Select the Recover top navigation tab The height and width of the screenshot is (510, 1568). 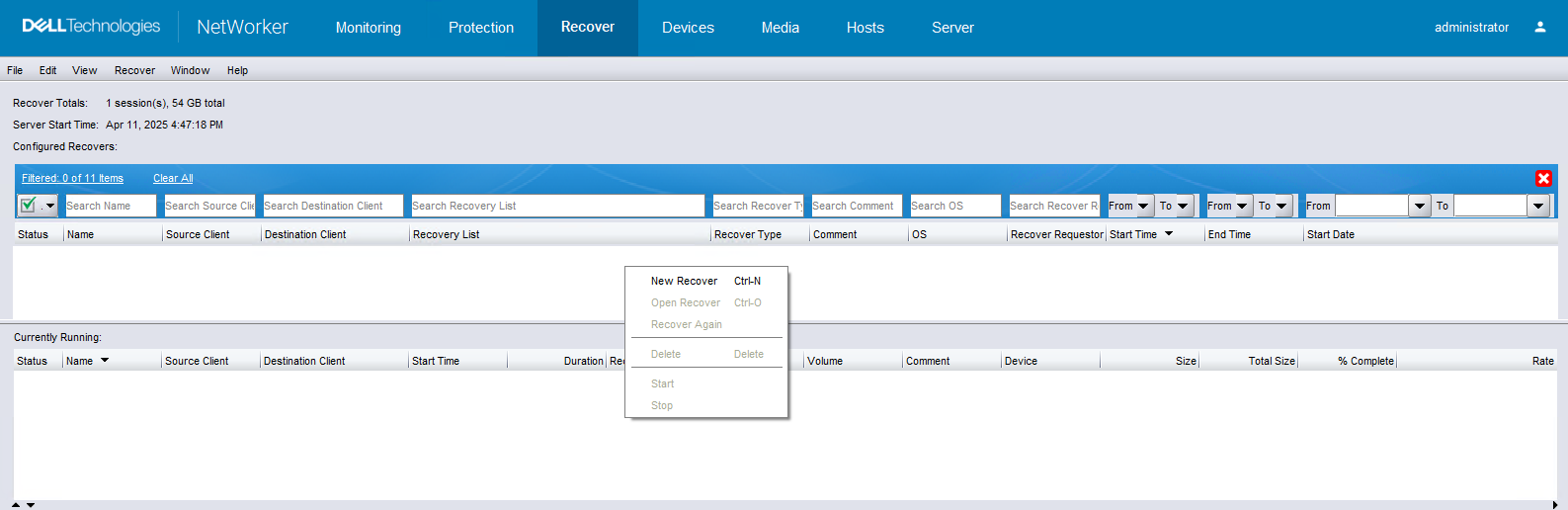pos(588,28)
